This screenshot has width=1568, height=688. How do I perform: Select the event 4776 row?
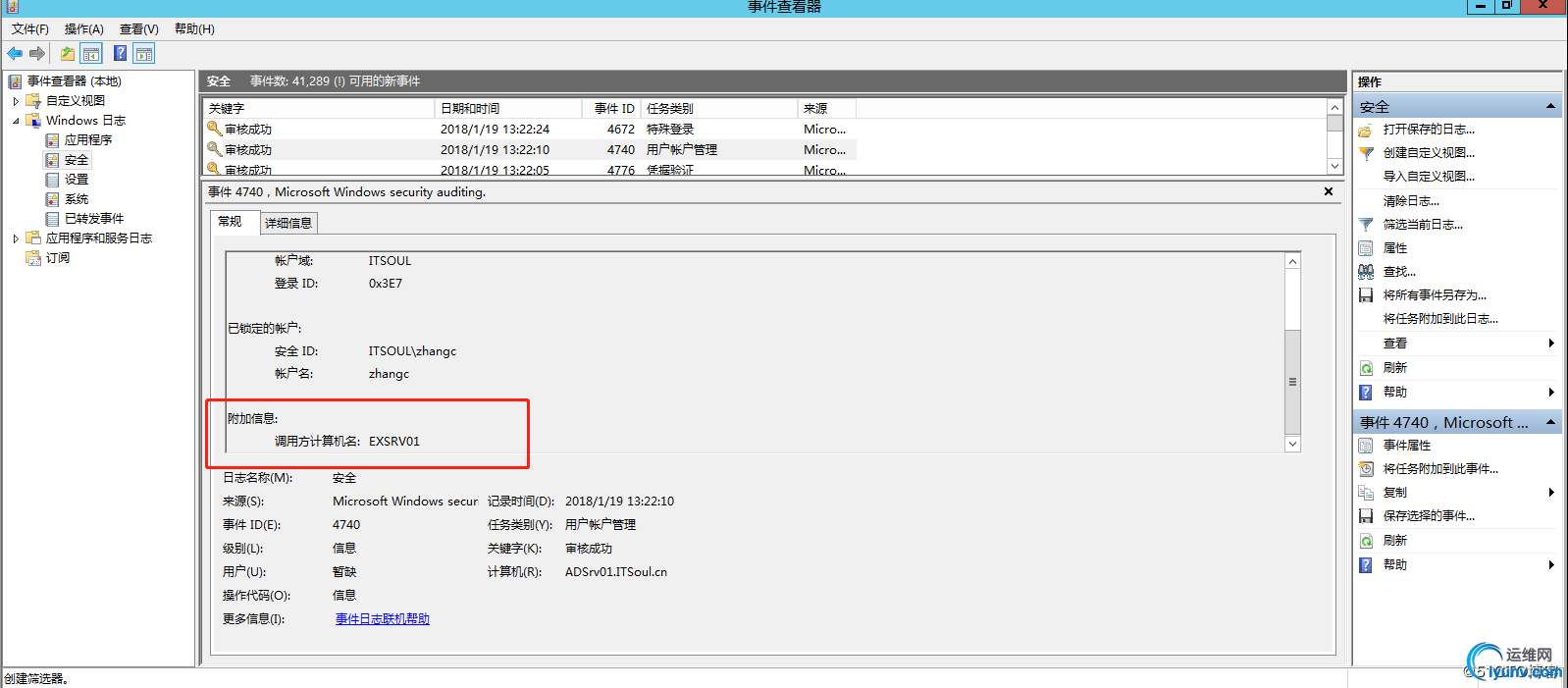point(530,170)
